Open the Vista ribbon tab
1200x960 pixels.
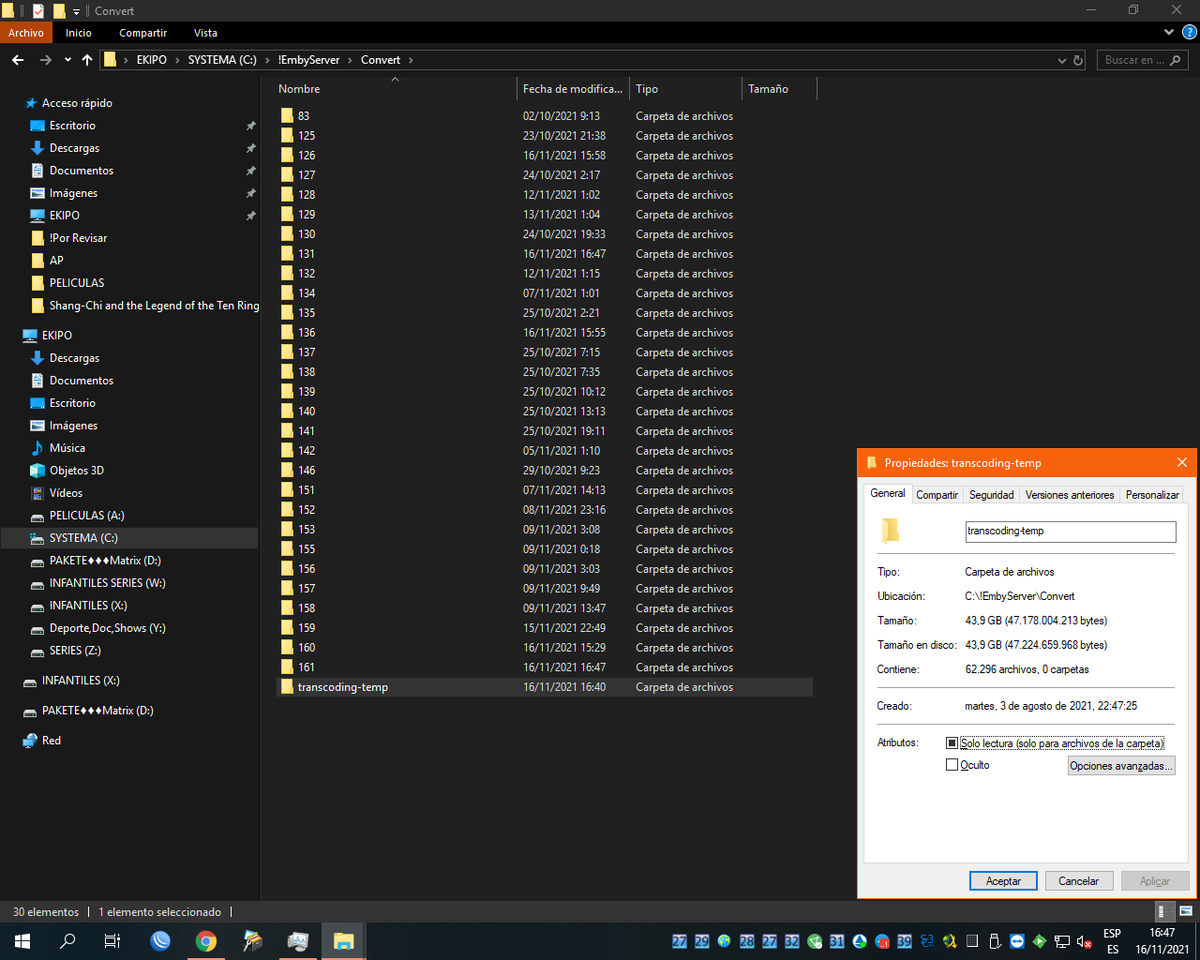[x=205, y=33]
